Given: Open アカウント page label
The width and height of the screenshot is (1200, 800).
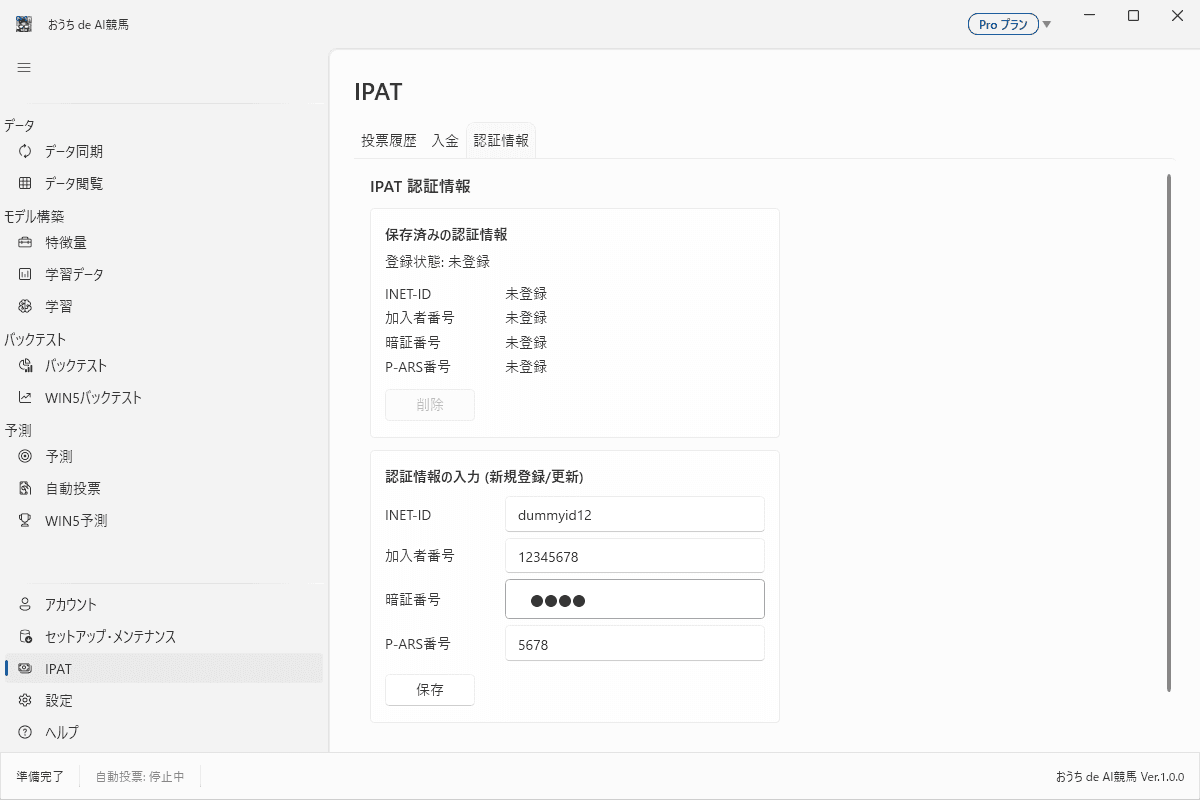Looking at the screenshot, I should point(71,605).
